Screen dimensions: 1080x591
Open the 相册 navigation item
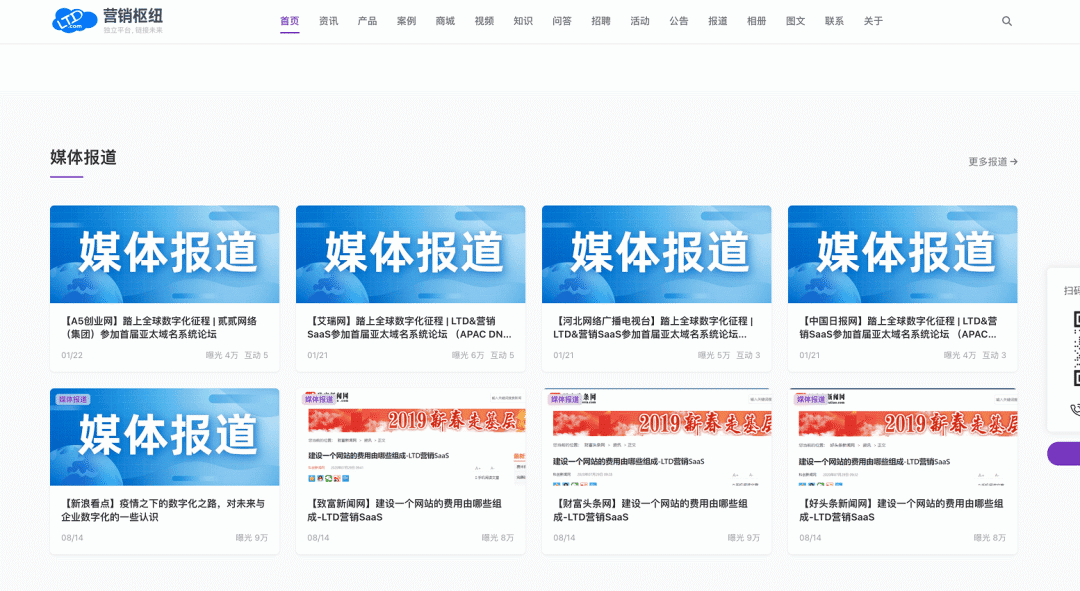coord(756,21)
